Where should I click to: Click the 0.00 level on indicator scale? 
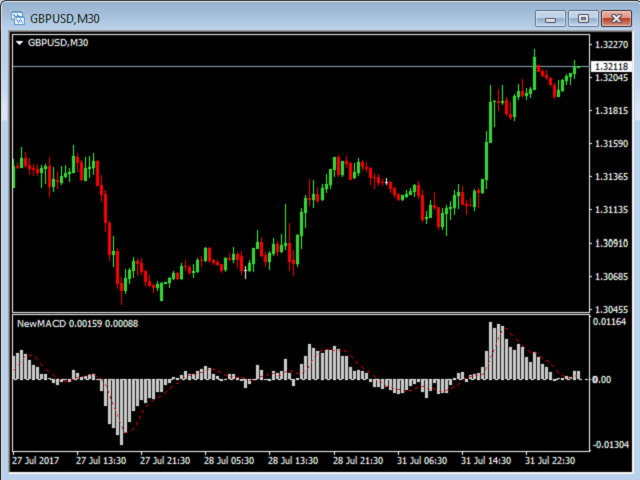601,380
